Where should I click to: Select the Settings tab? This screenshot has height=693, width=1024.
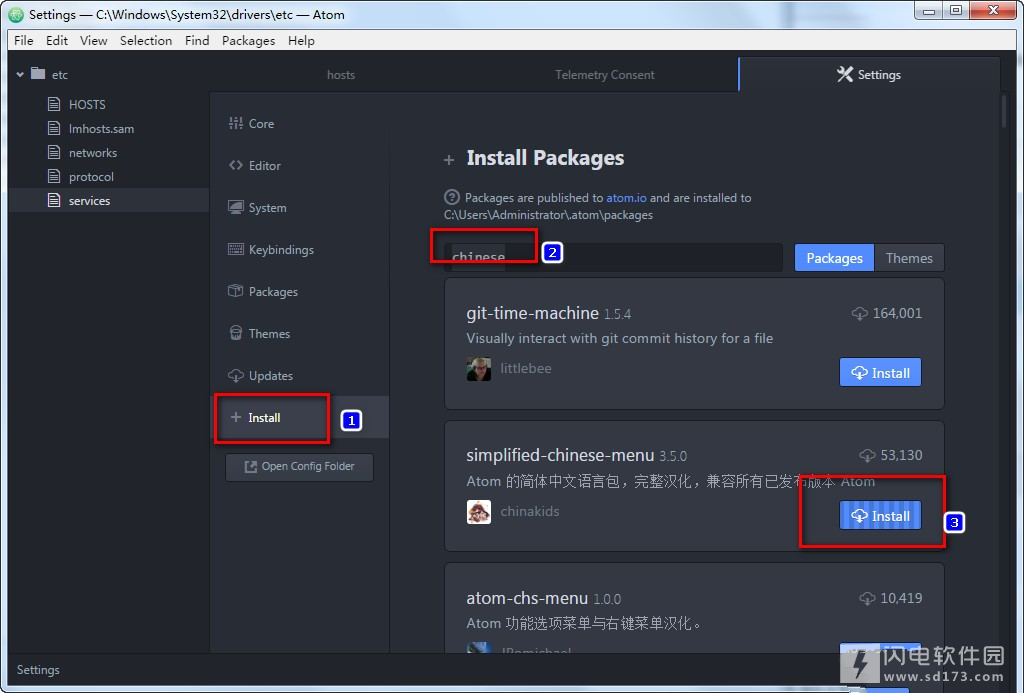point(869,74)
